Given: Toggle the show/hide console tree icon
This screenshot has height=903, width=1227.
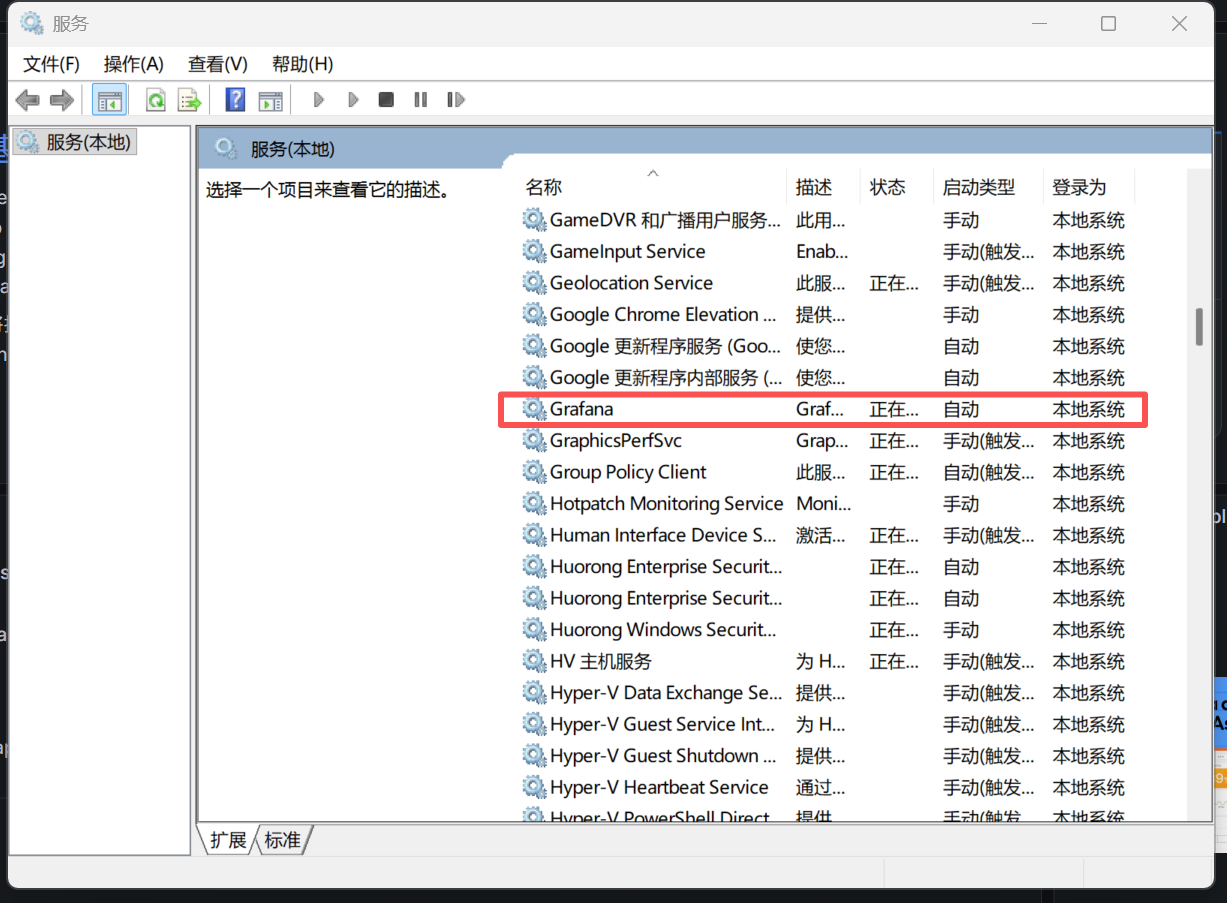Looking at the screenshot, I should 109,100.
